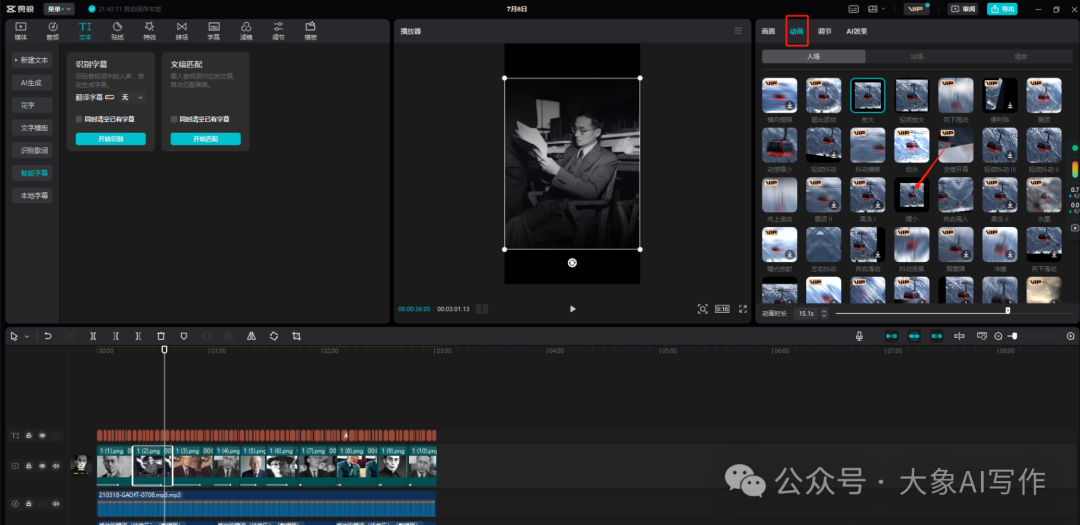Image resolution: width=1080 pixels, height=525 pixels.
Task: Open the 贴纸 stickers panel icon
Action: click(x=117, y=30)
